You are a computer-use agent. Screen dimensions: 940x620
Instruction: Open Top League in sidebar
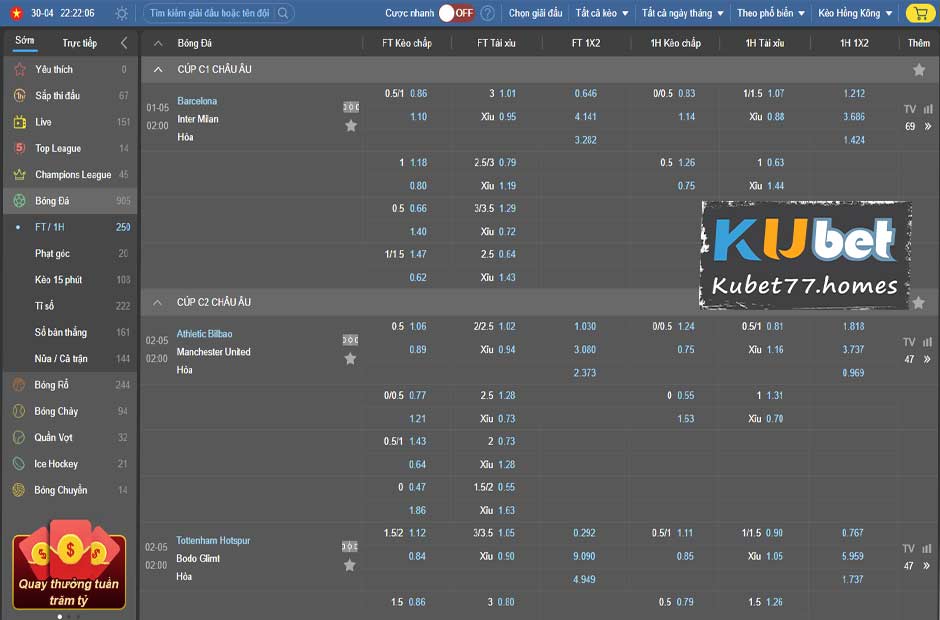70,149
